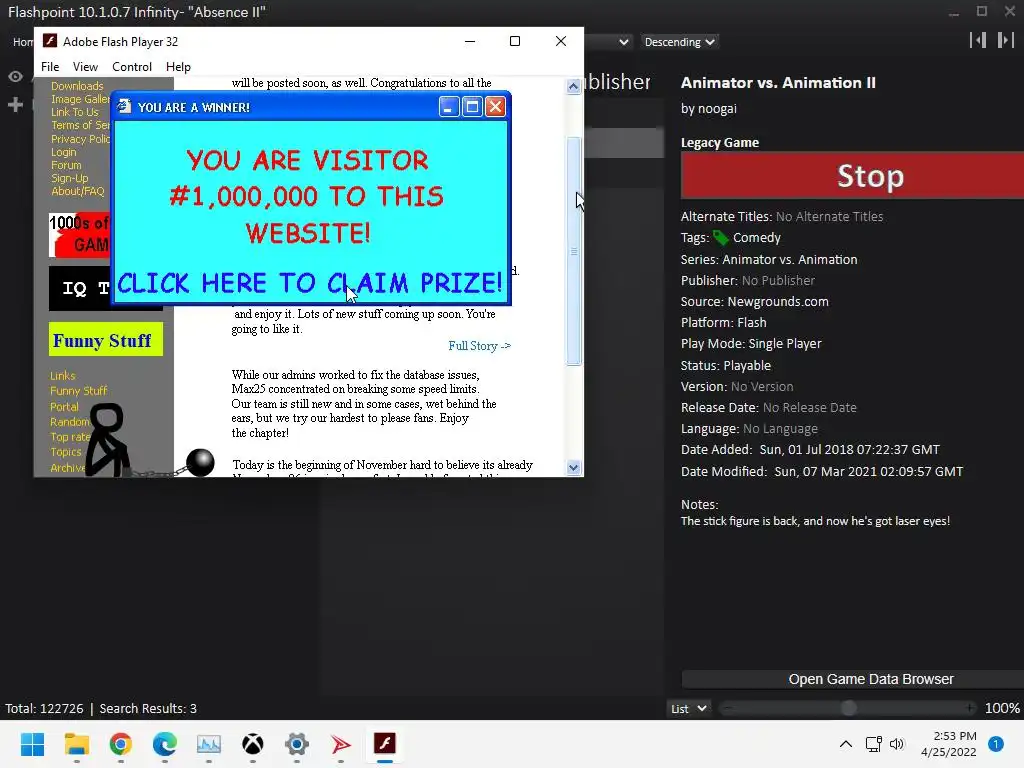
Task: Click the '1000s of GAM' ad banner
Action: click(x=79, y=234)
